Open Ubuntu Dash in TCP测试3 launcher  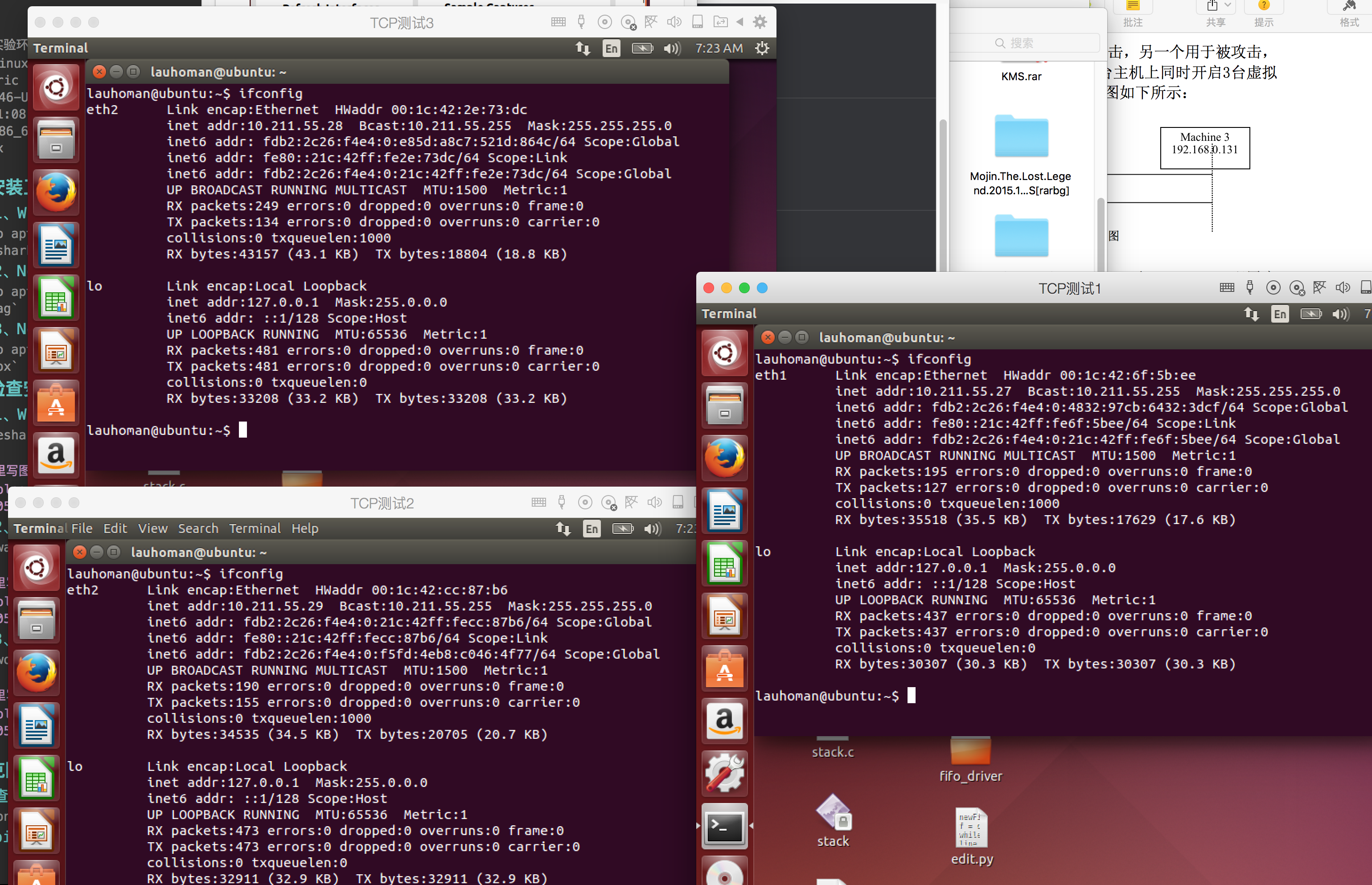[x=56, y=87]
